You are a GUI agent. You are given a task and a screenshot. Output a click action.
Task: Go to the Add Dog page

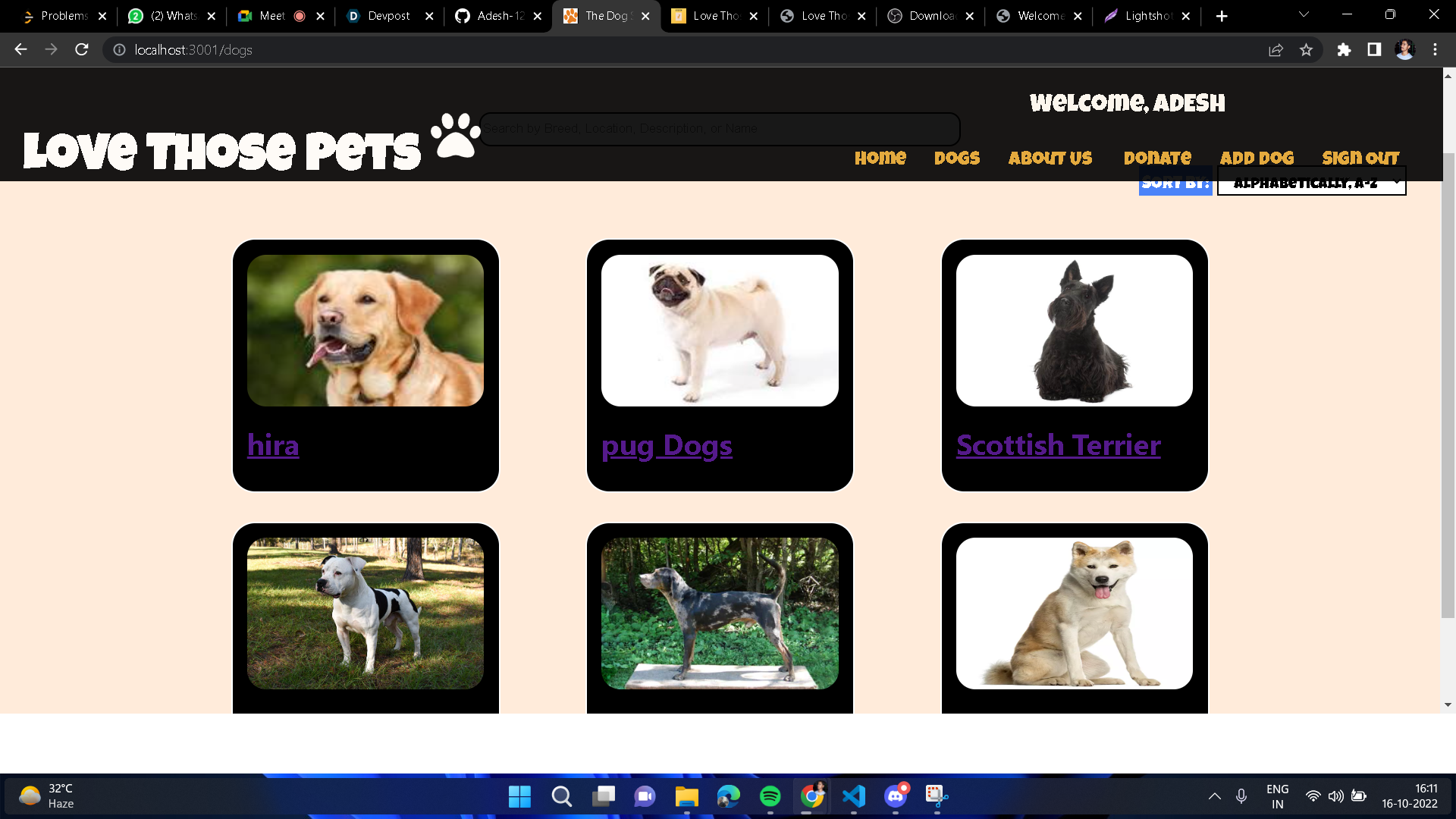click(x=1257, y=158)
